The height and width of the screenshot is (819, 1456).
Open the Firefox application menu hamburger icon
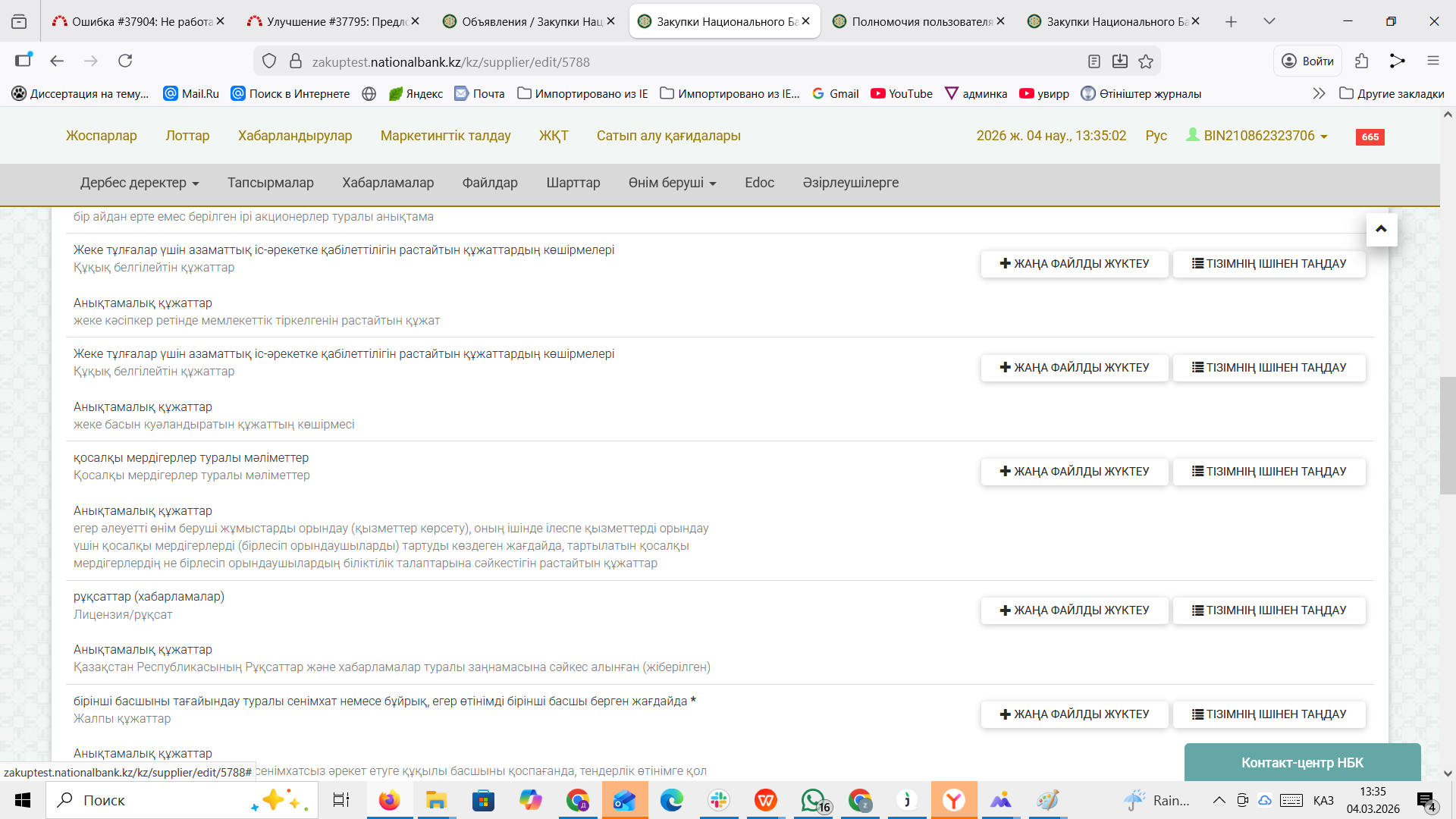coord(1432,61)
